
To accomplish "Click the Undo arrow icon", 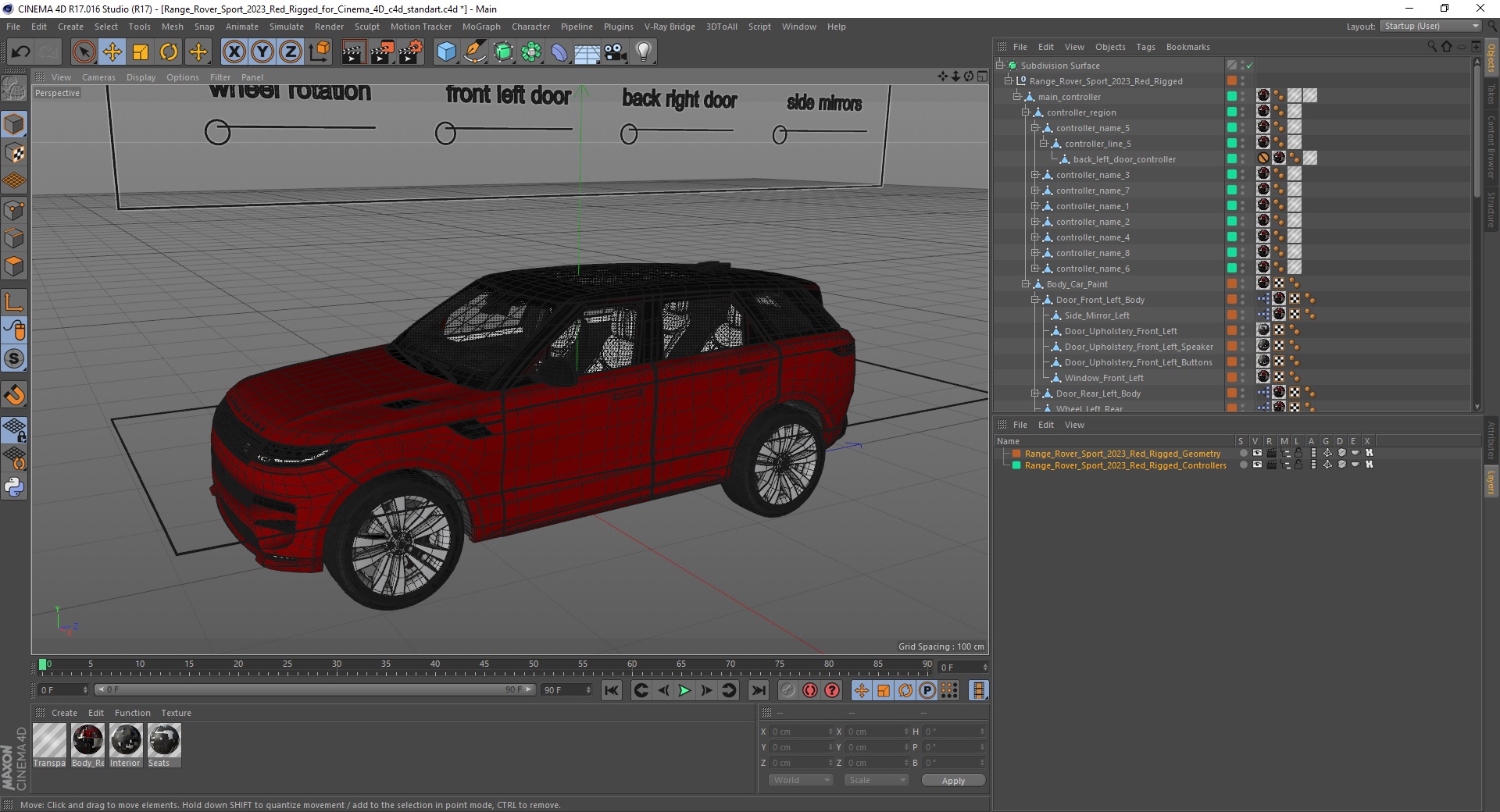I will point(20,52).
